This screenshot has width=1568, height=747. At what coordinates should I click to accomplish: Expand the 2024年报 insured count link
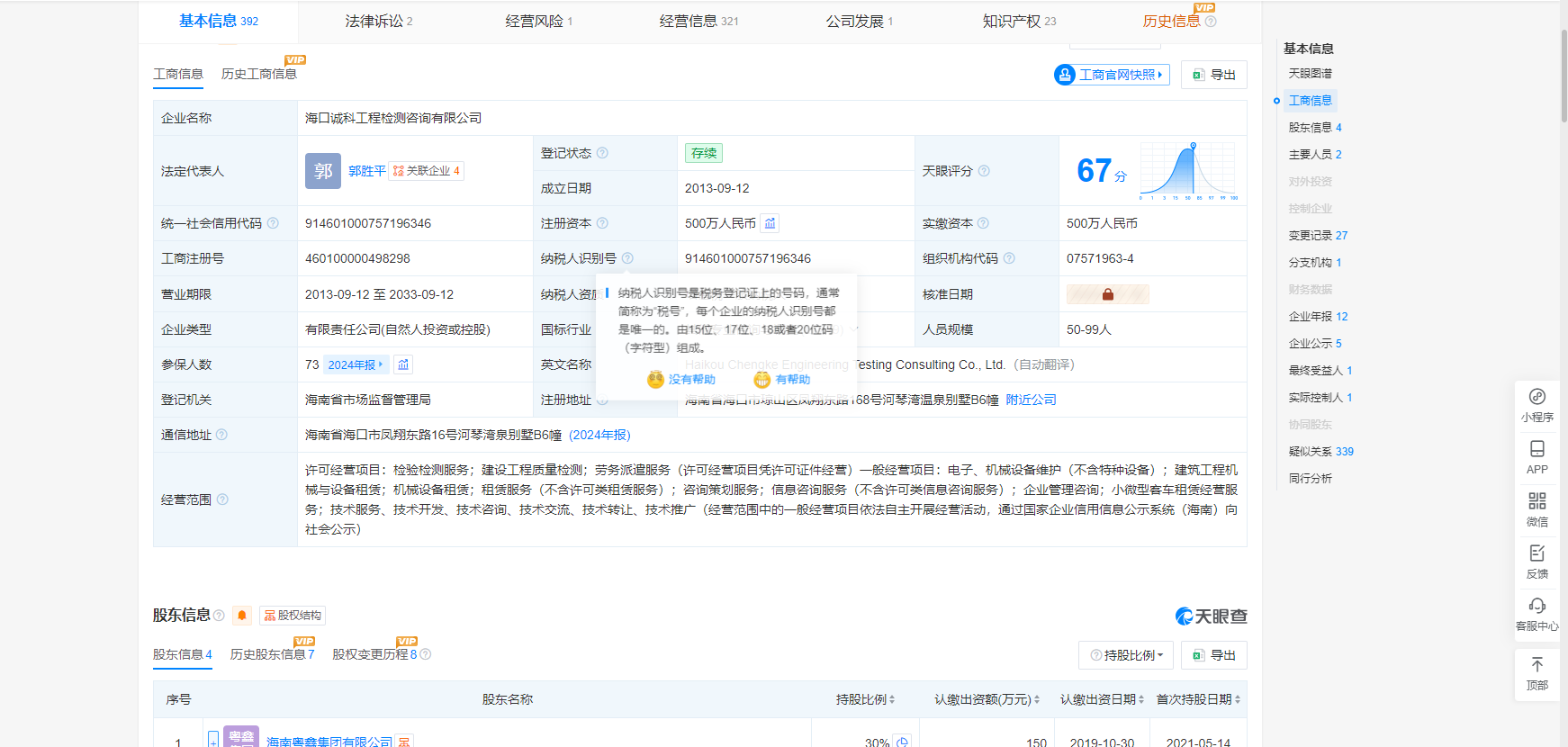tap(355, 364)
